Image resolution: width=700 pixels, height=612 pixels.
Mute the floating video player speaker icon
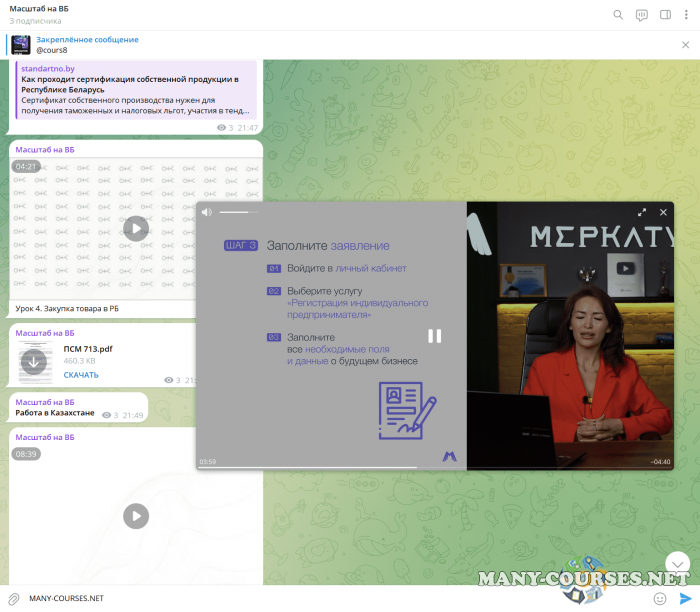click(207, 212)
